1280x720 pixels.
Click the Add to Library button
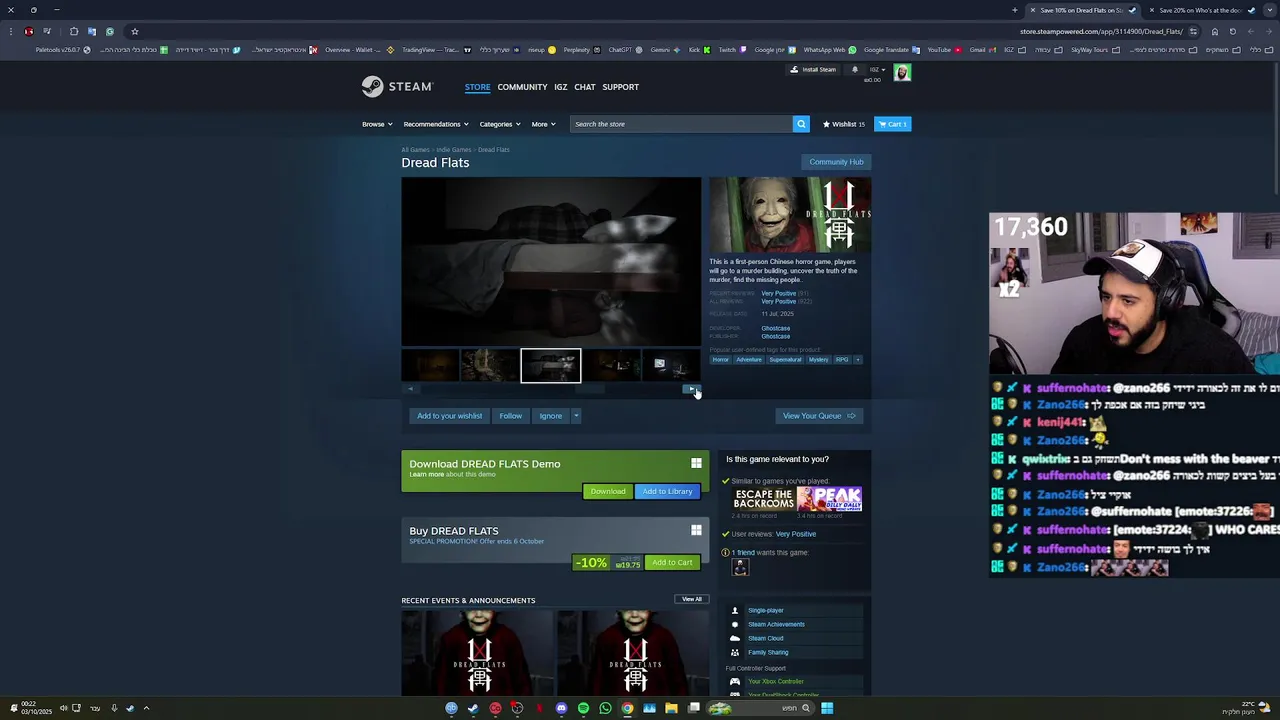667,492
